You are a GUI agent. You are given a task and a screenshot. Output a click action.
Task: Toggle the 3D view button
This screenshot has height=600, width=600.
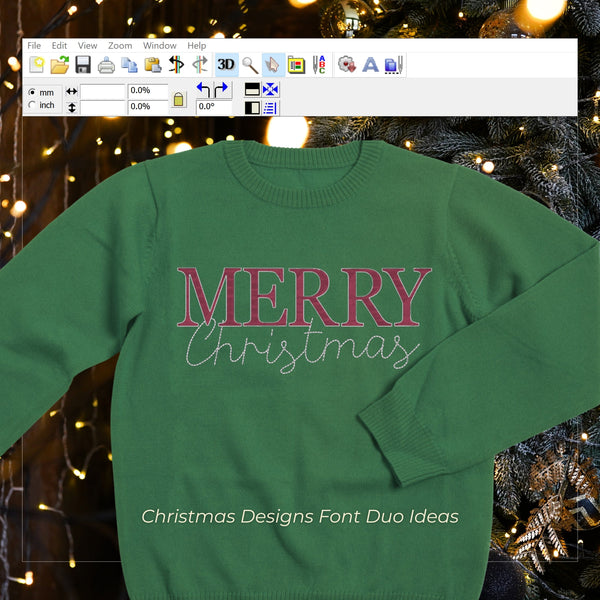pos(226,65)
